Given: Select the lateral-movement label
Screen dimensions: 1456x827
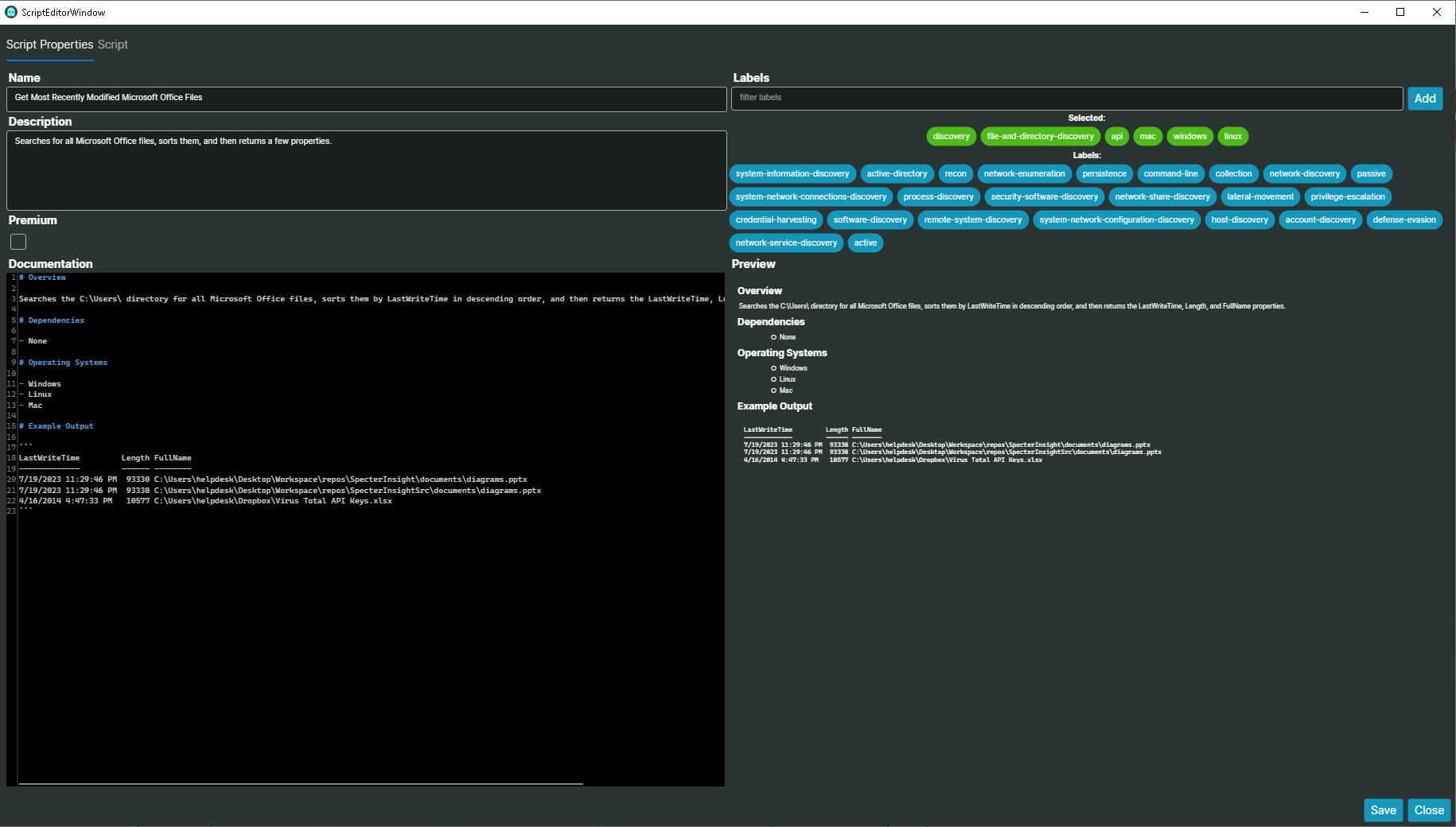Looking at the screenshot, I should pos(1259,196).
